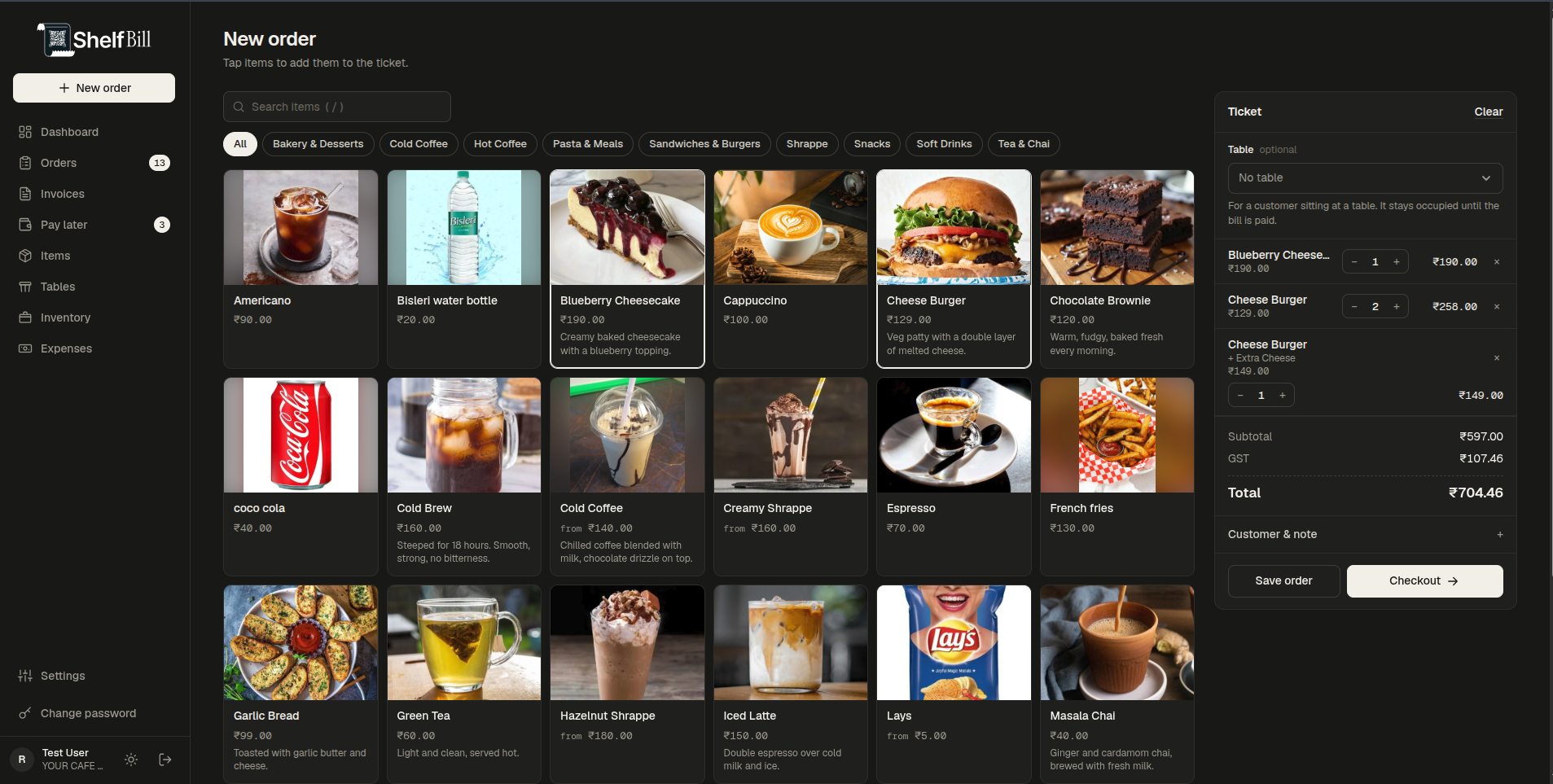Open the Expenses sidebar icon

coord(25,348)
